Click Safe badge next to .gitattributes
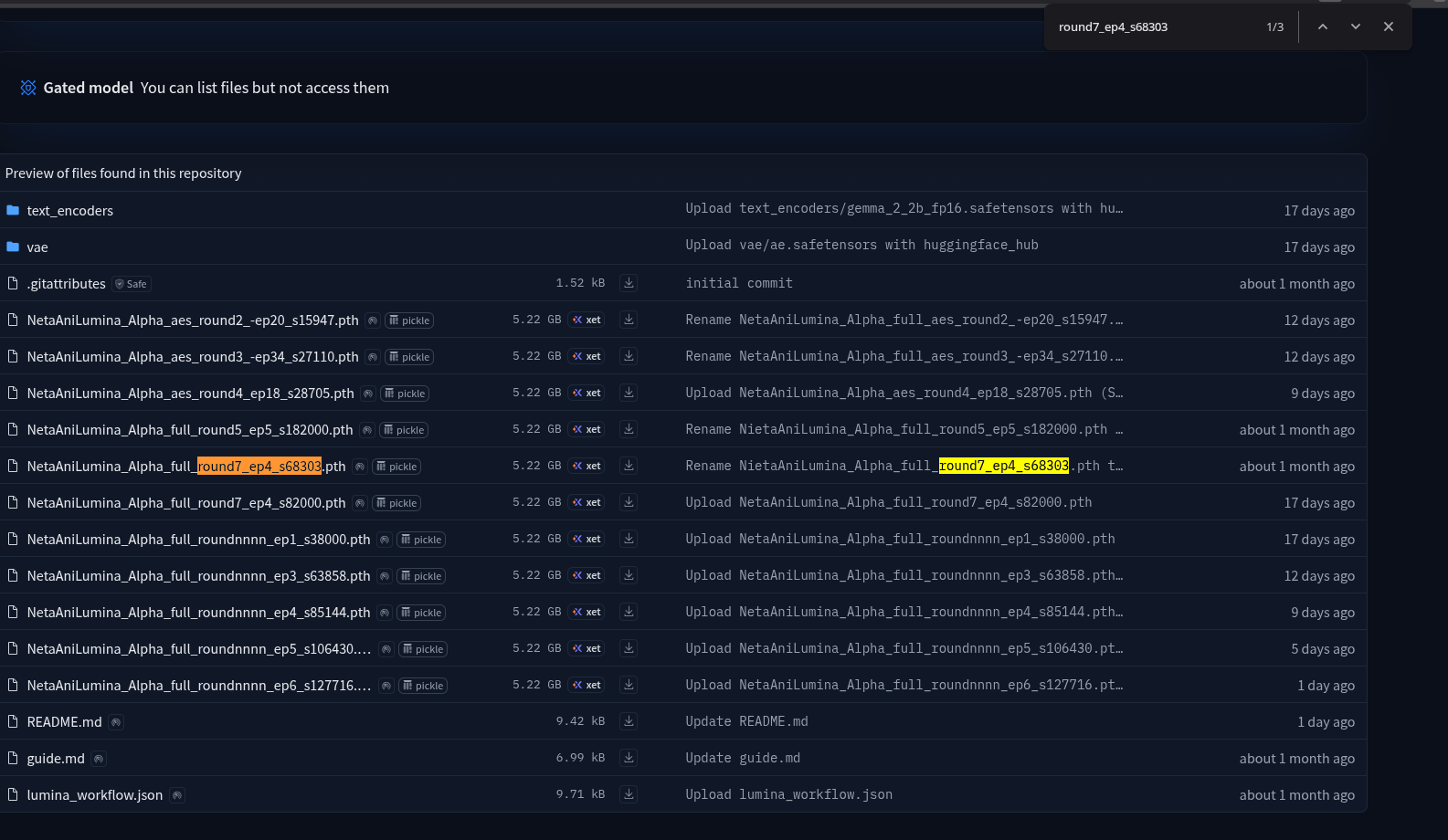This screenshot has height=840, width=1448. coord(132,284)
